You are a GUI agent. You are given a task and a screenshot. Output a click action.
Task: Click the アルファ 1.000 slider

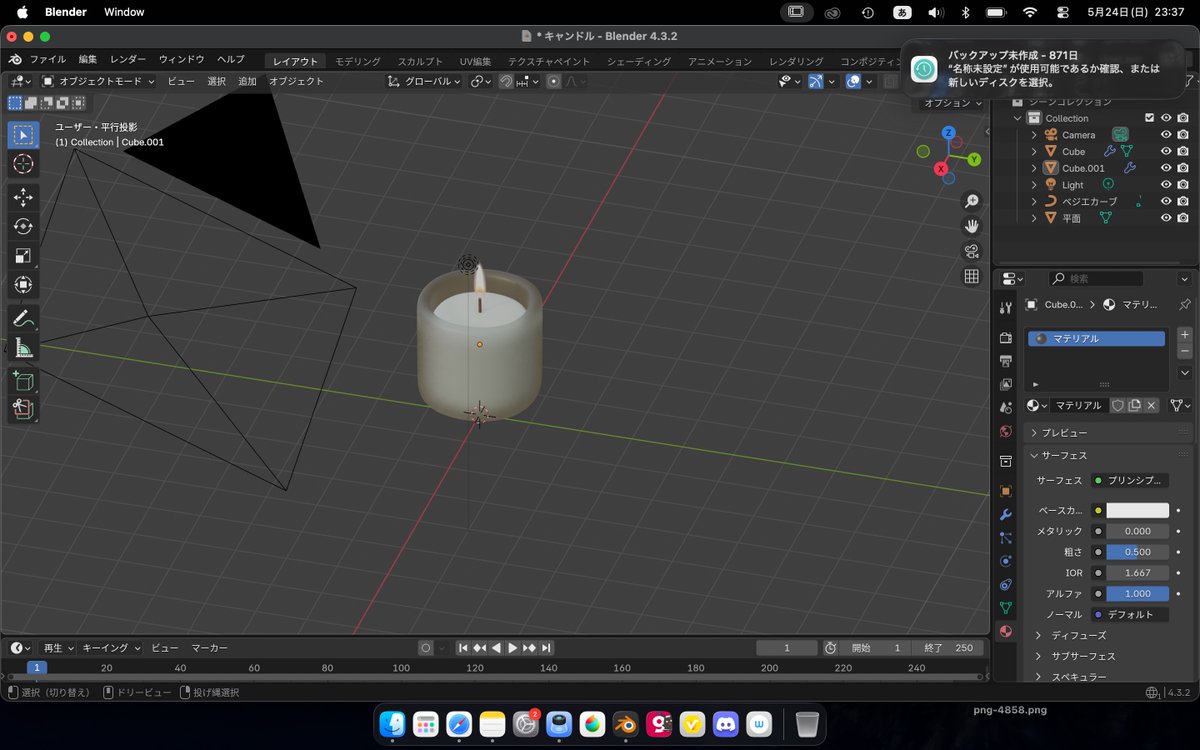1137,594
